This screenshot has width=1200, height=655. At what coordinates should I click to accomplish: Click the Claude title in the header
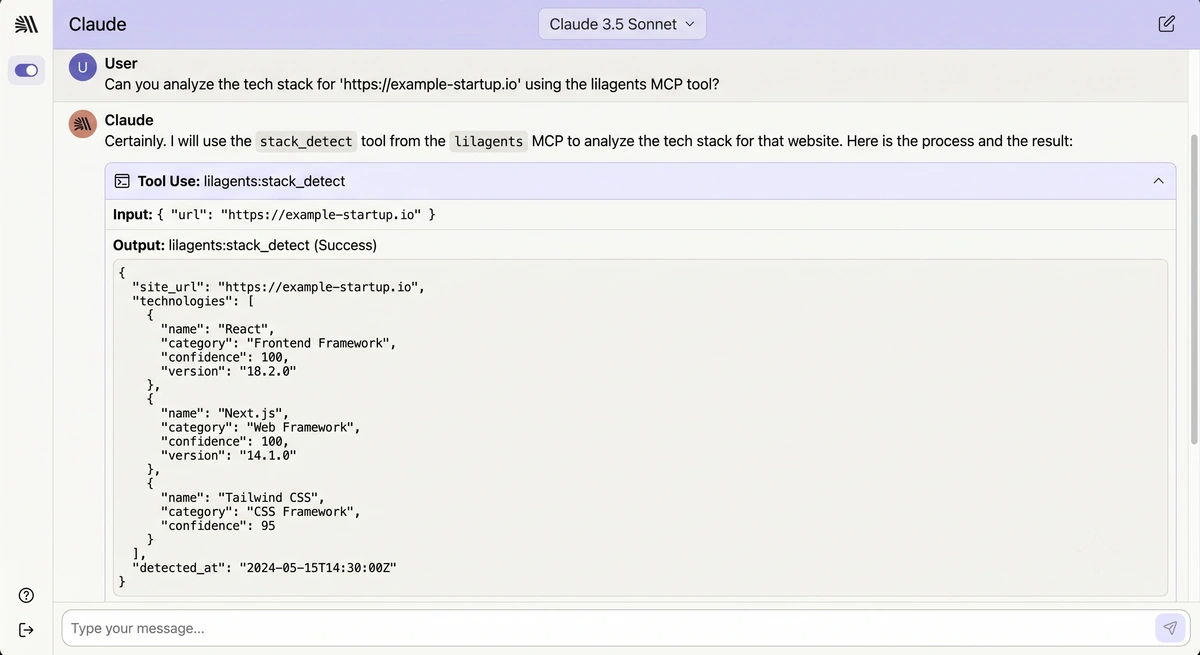tap(97, 24)
